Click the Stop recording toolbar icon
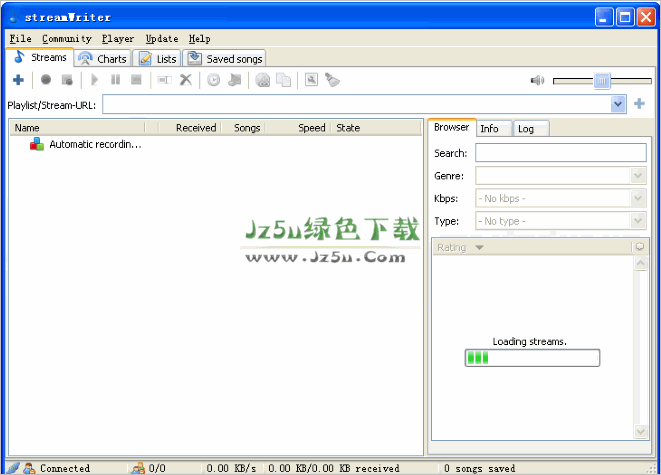Screen dimensions: 661x475 [67, 80]
